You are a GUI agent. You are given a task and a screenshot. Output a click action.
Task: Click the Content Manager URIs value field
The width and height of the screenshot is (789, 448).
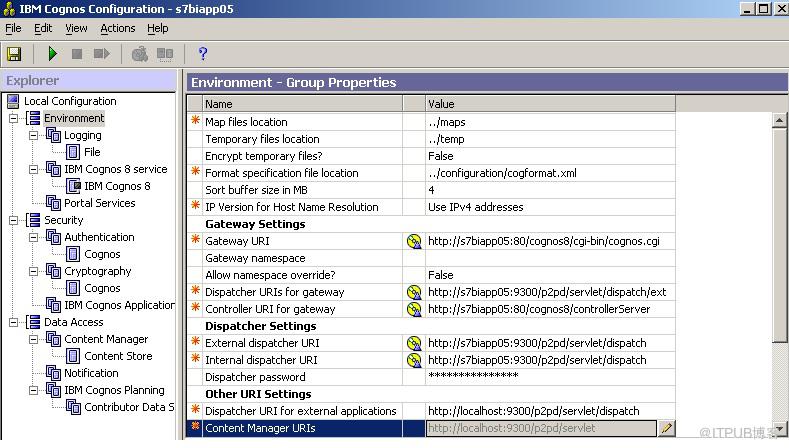tap(541, 428)
